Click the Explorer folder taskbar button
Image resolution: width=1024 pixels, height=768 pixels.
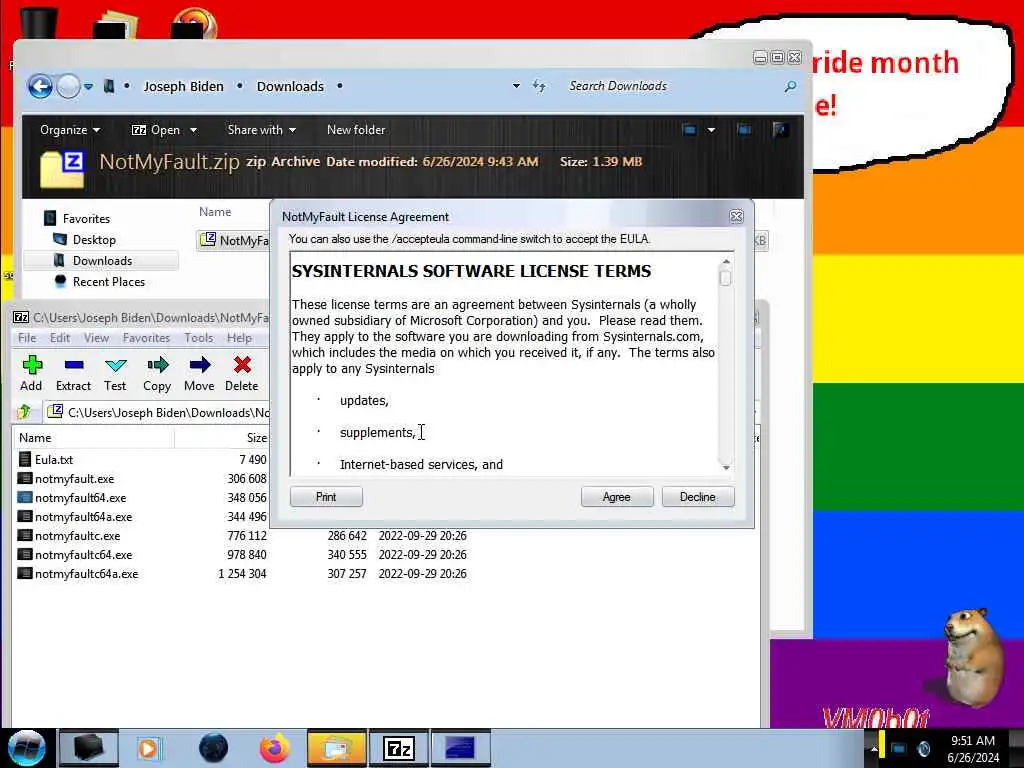336,748
